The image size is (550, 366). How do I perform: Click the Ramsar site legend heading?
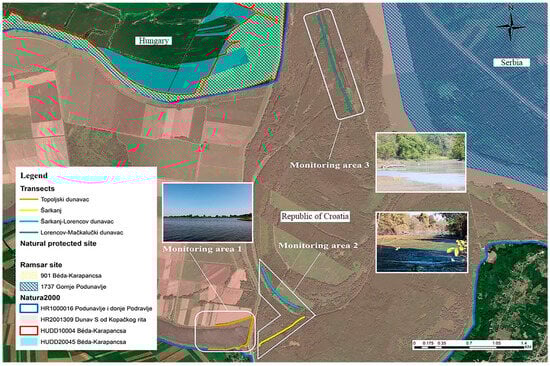(x=41, y=265)
